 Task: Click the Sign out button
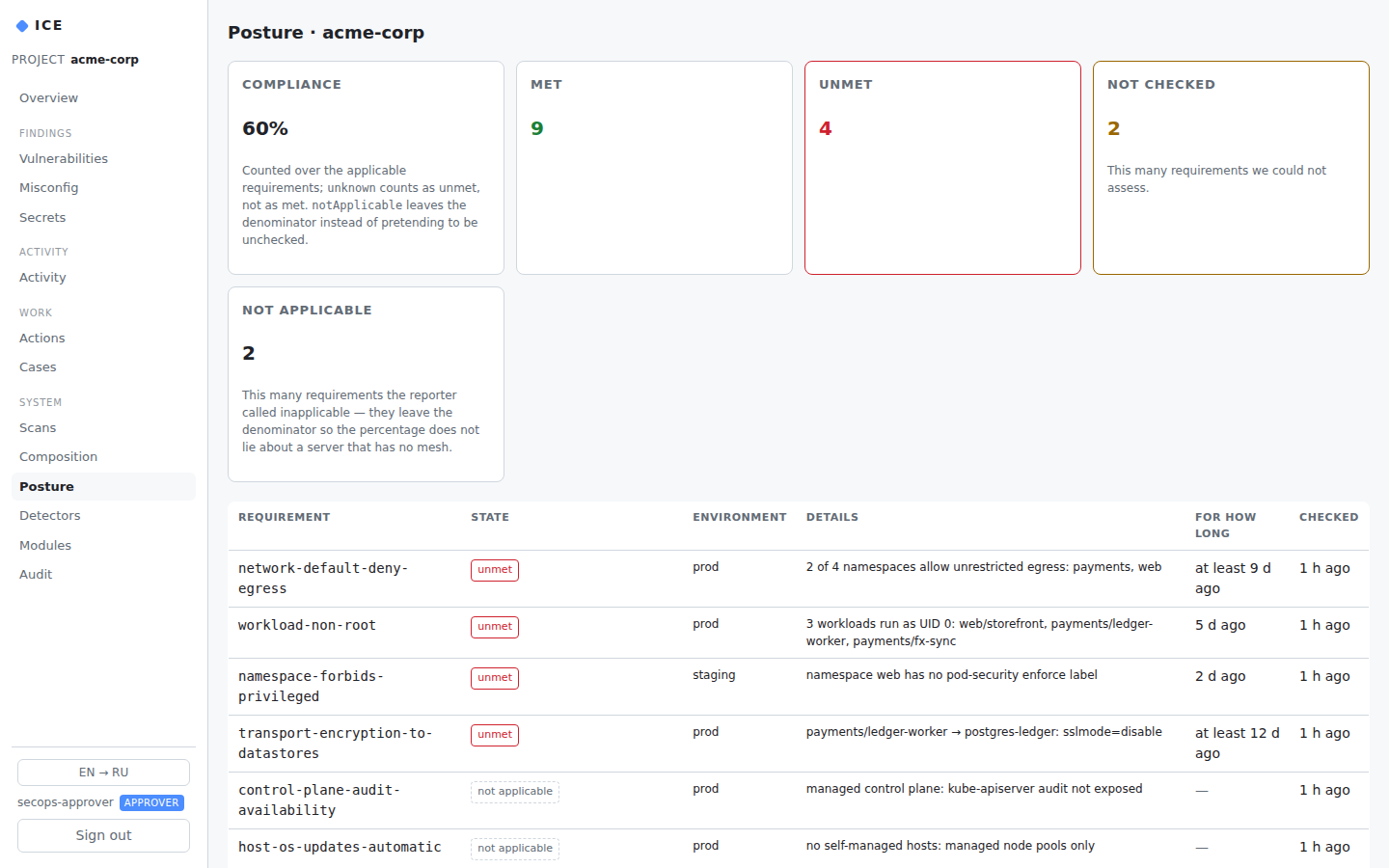(x=103, y=835)
